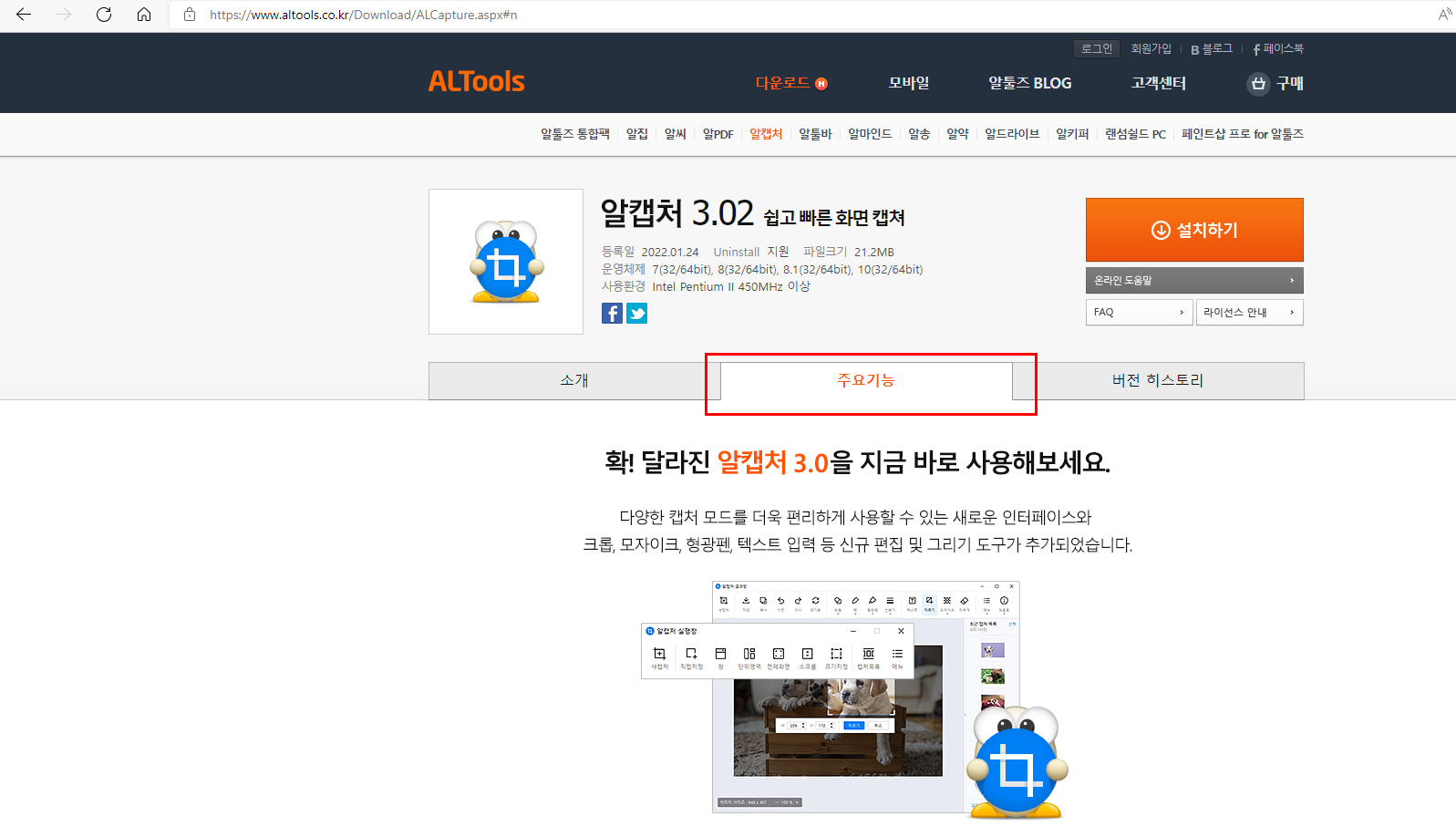Go forward with browser forward arrow
Viewport: 1456px width, 837px height.
(x=64, y=15)
